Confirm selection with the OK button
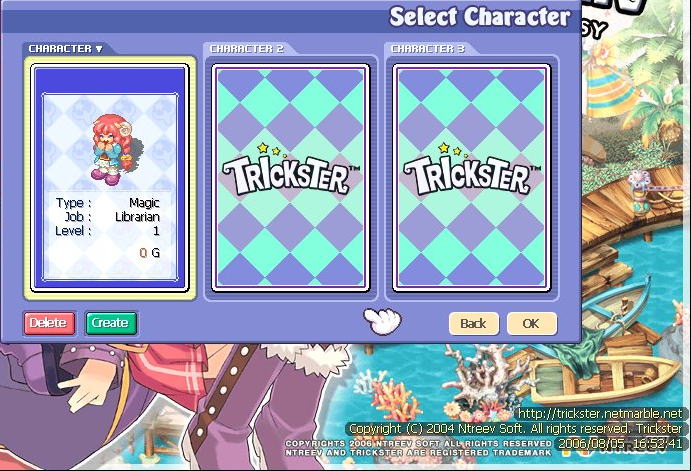691x471 pixels. pyautogui.click(x=531, y=324)
